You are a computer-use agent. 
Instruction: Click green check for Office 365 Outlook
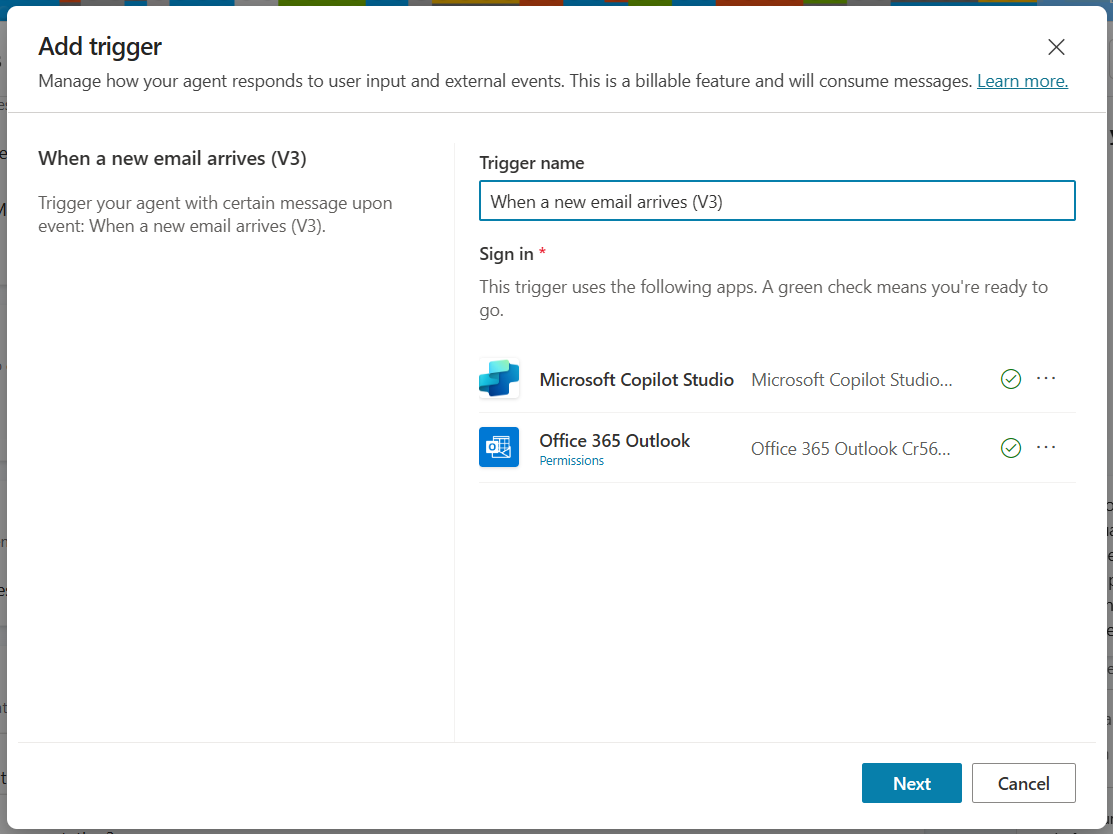tap(1010, 448)
